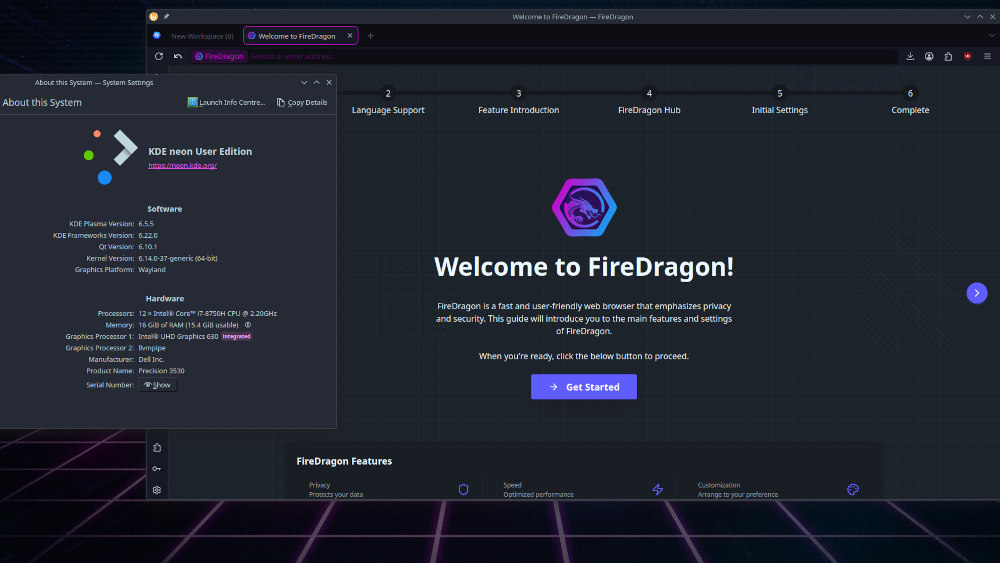Click the Copy Details button
The width and height of the screenshot is (1000, 563).
[302, 102]
